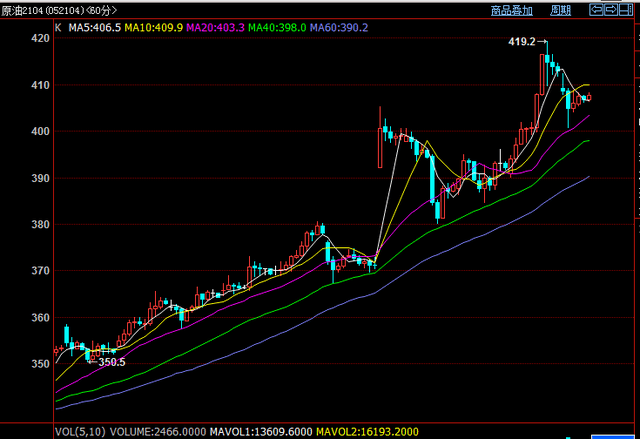Open the 商品叠加 overlay link
The height and width of the screenshot is (439, 640).
512,10
